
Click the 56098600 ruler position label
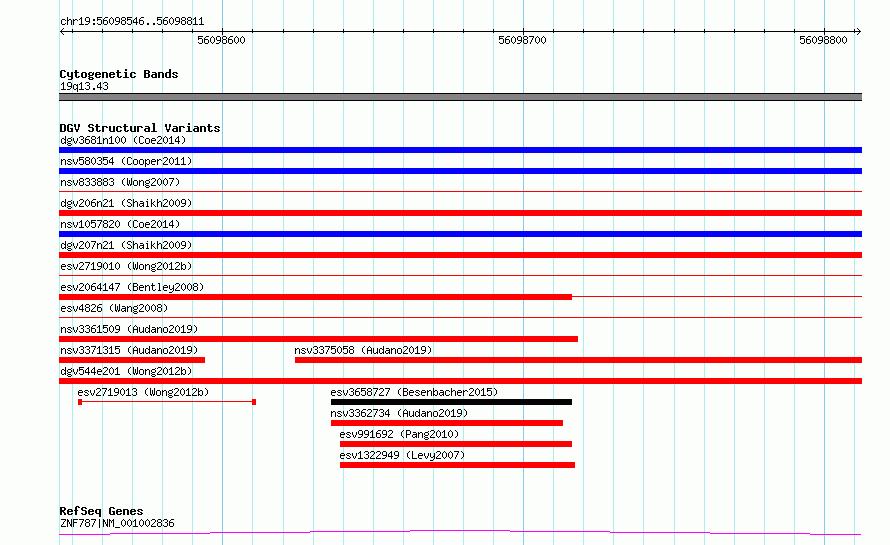(x=221, y=40)
